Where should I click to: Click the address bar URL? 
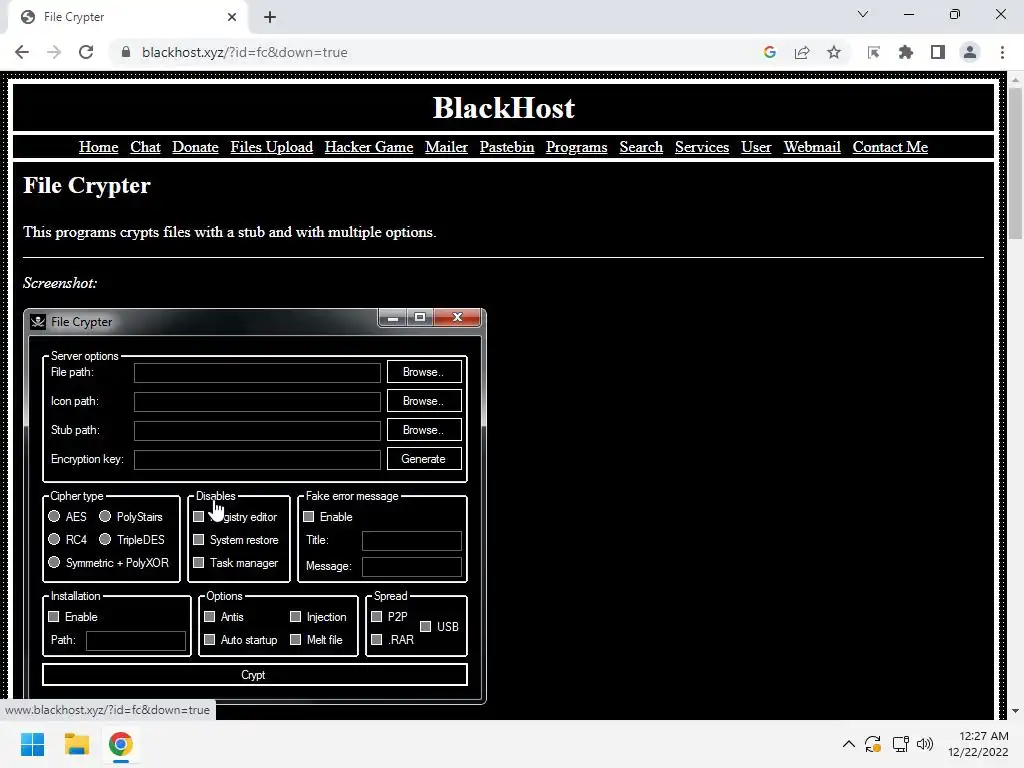(x=244, y=52)
